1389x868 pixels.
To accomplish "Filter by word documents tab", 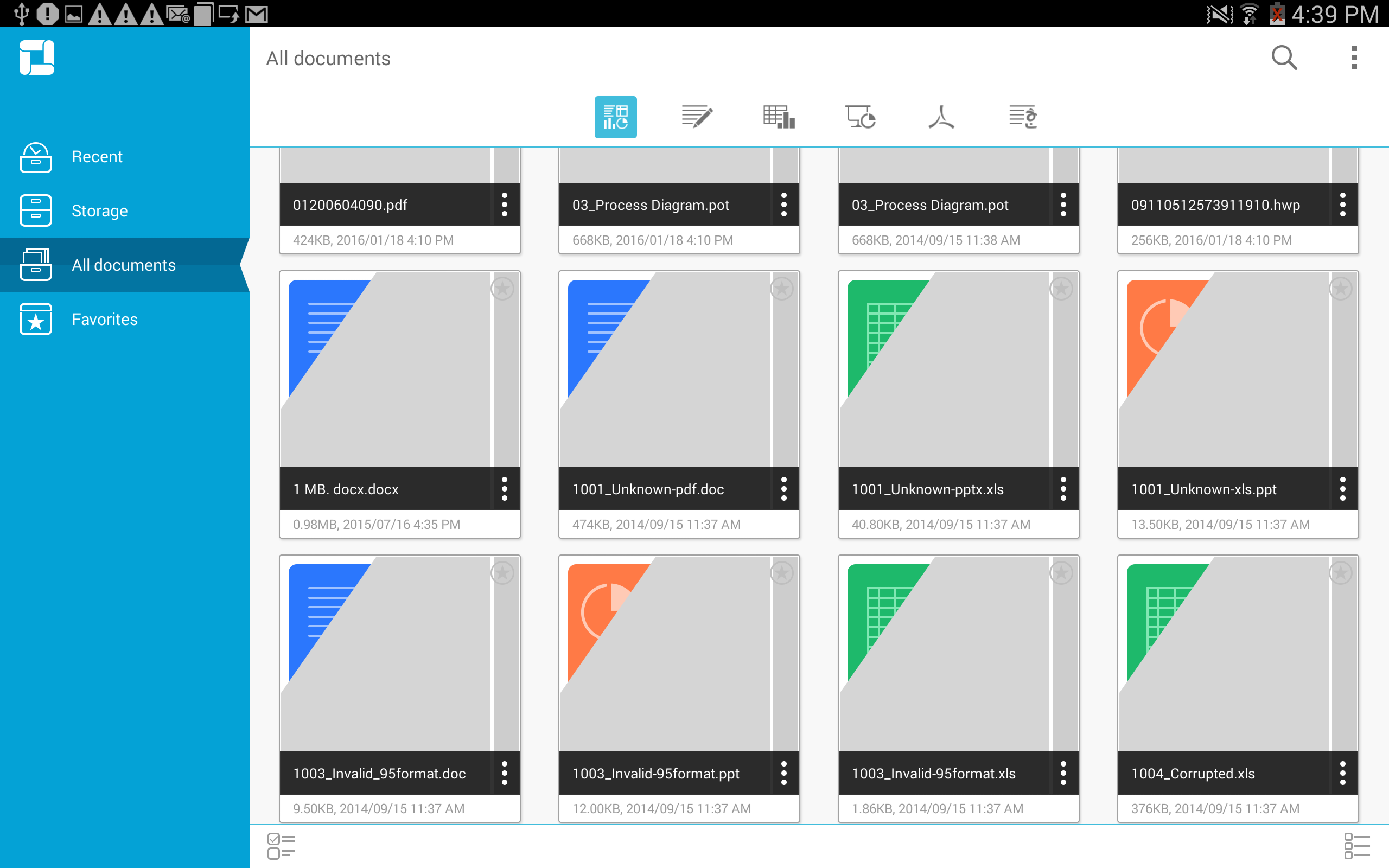I will (x=697, y=117).
